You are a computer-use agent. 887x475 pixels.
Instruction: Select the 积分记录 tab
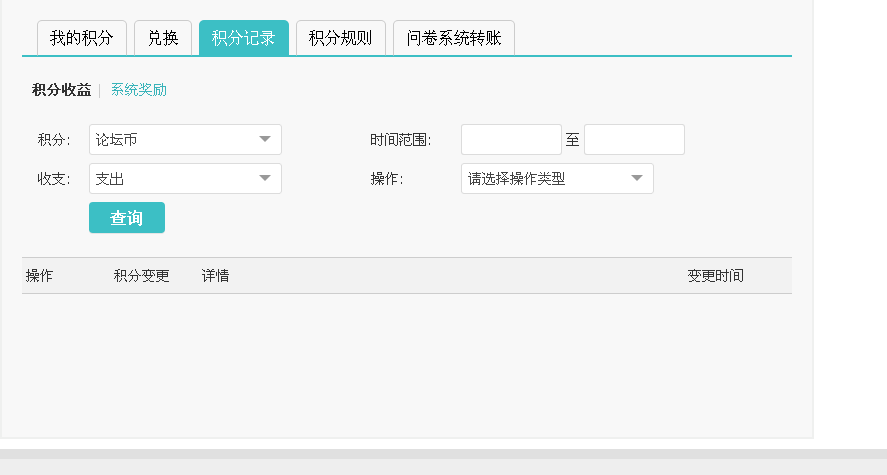point(243,38)
